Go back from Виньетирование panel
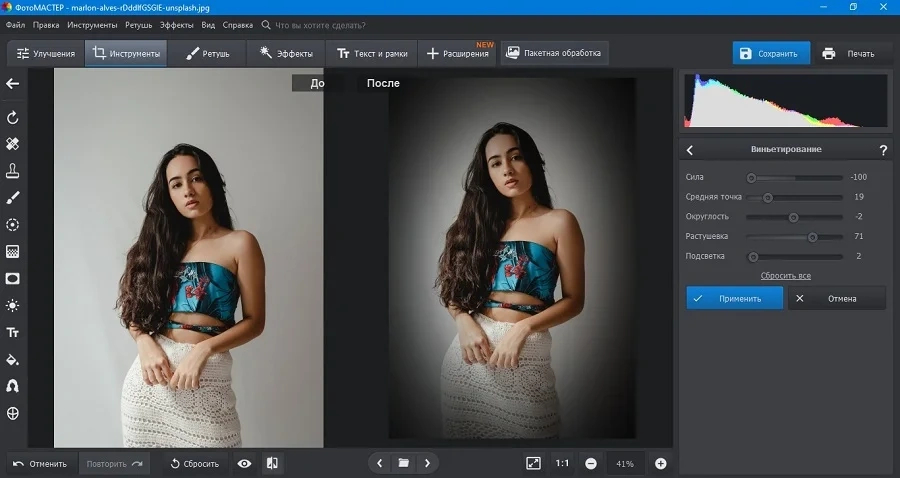 pyautogui.click(x=690, y=150)
